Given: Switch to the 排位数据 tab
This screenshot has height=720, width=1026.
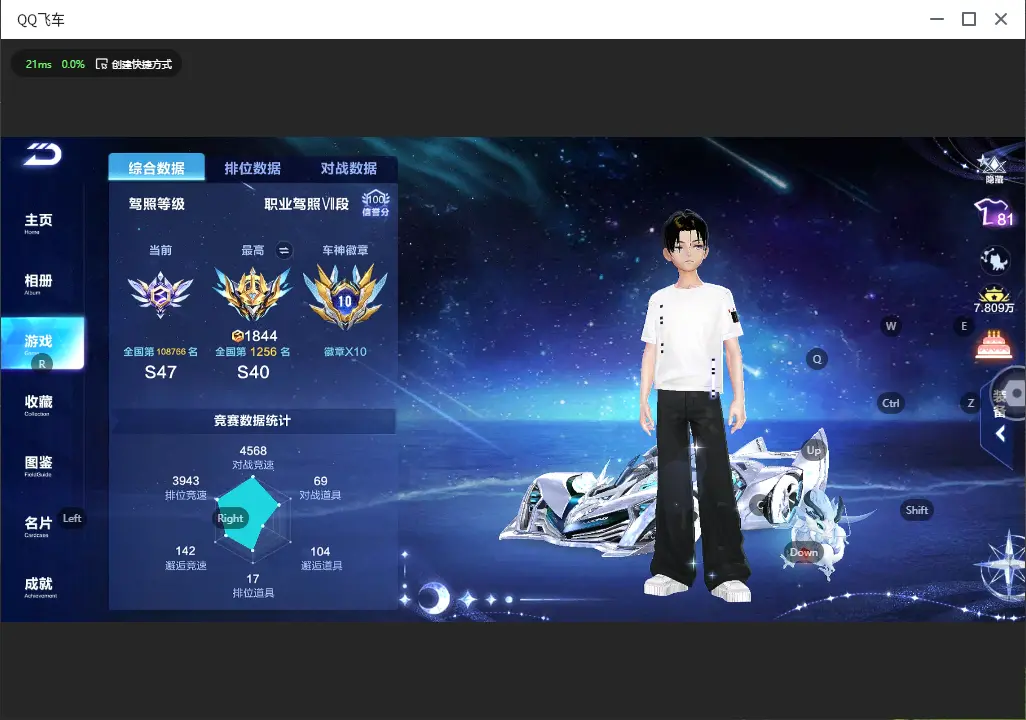Looking at the screenshot, I should pos(253,168).
